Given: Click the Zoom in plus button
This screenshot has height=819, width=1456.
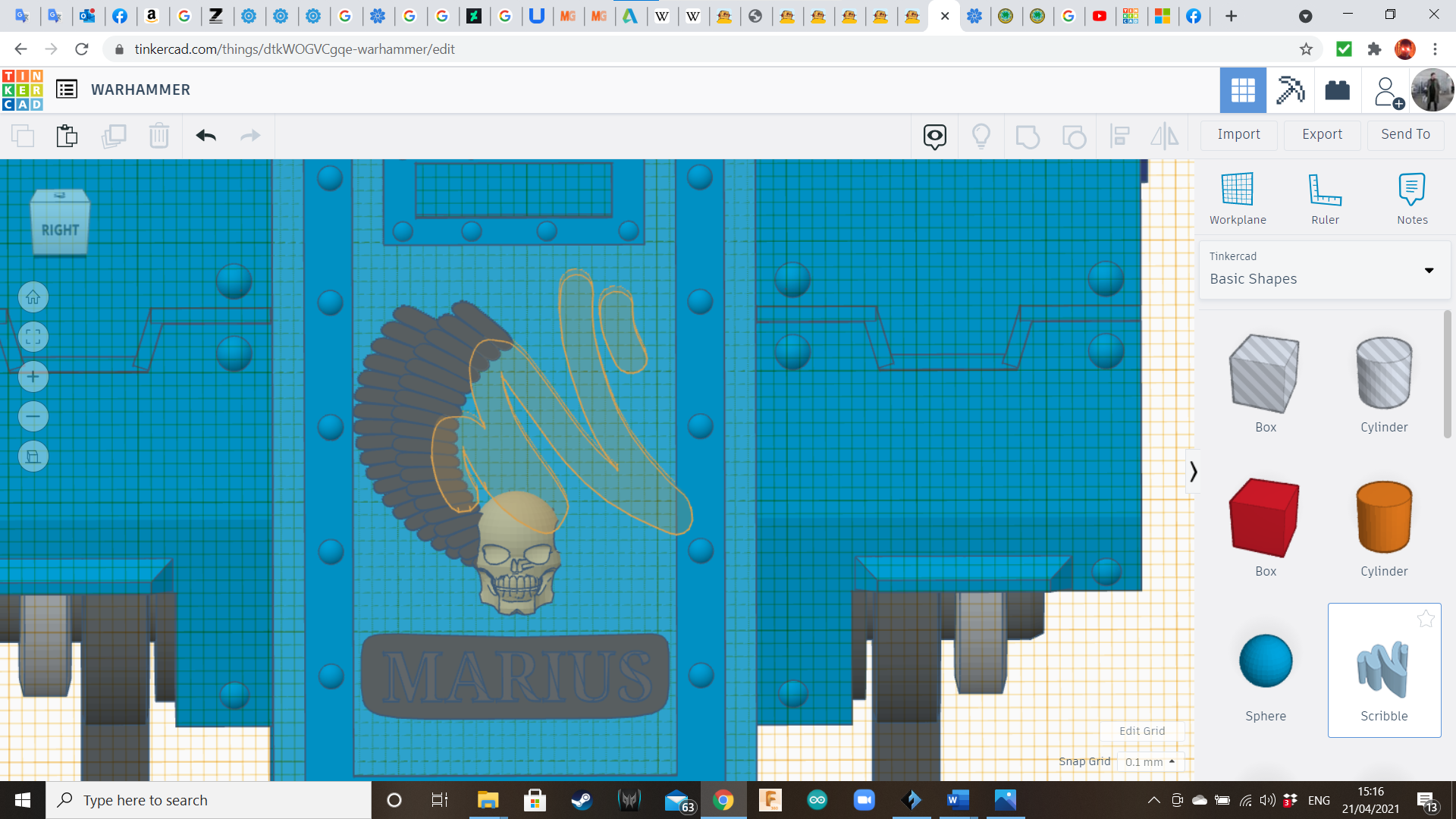Looking at the screenshot, I should click(x=33, y=377).
